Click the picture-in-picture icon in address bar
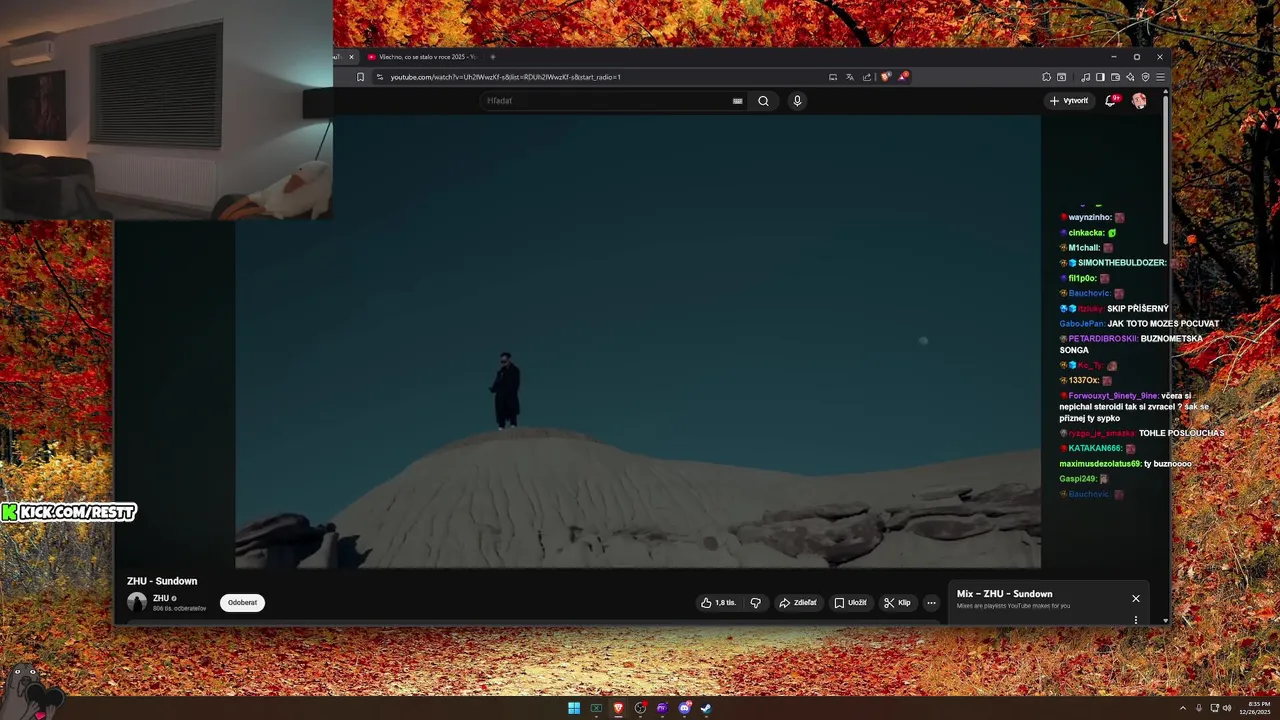1280x720 pixels. [833, 77]
